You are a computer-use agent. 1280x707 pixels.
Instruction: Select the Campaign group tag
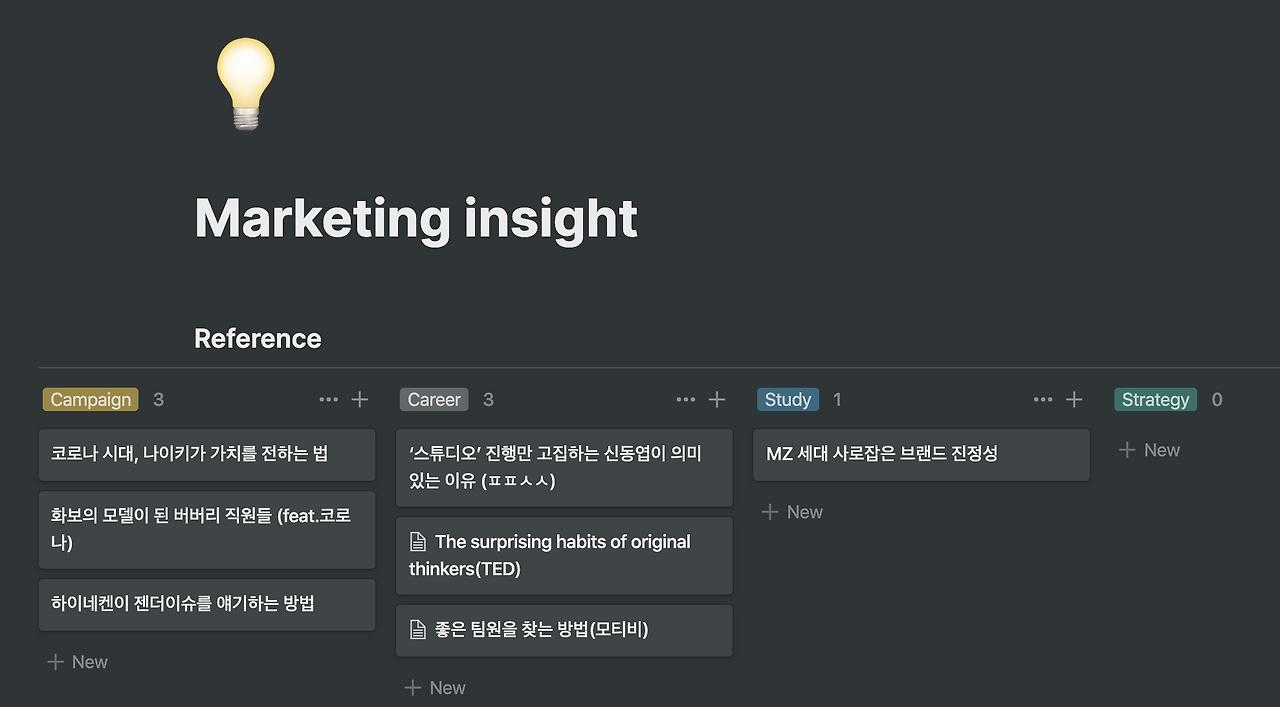pos(91,400)
